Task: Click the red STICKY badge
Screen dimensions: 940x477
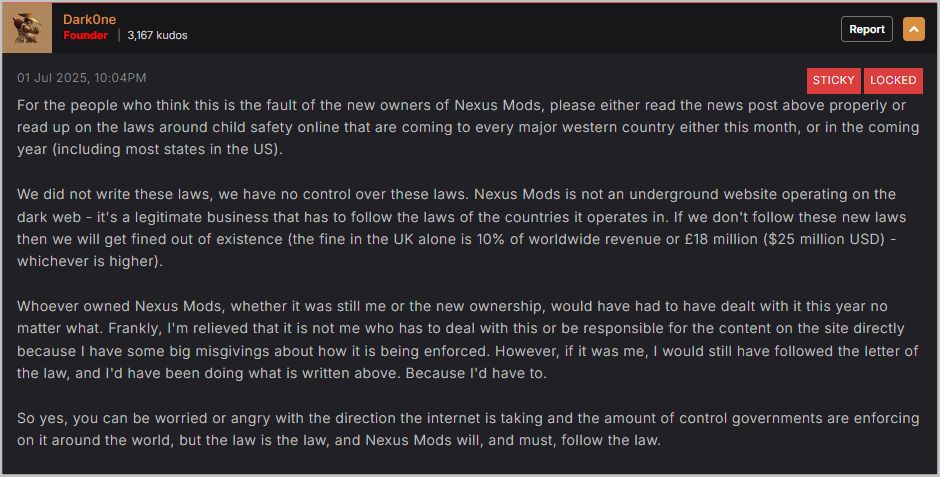Action: point(833,80)
